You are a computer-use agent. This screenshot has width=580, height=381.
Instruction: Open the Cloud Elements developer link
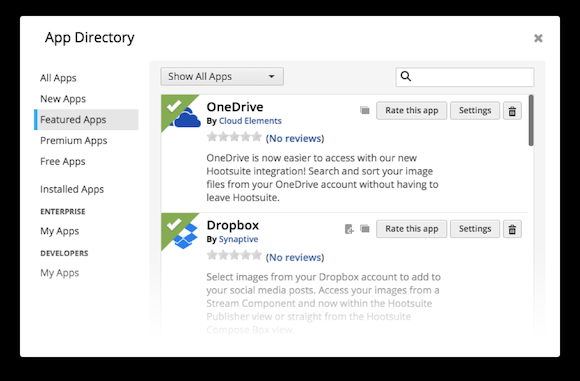(x=250, y=121)
